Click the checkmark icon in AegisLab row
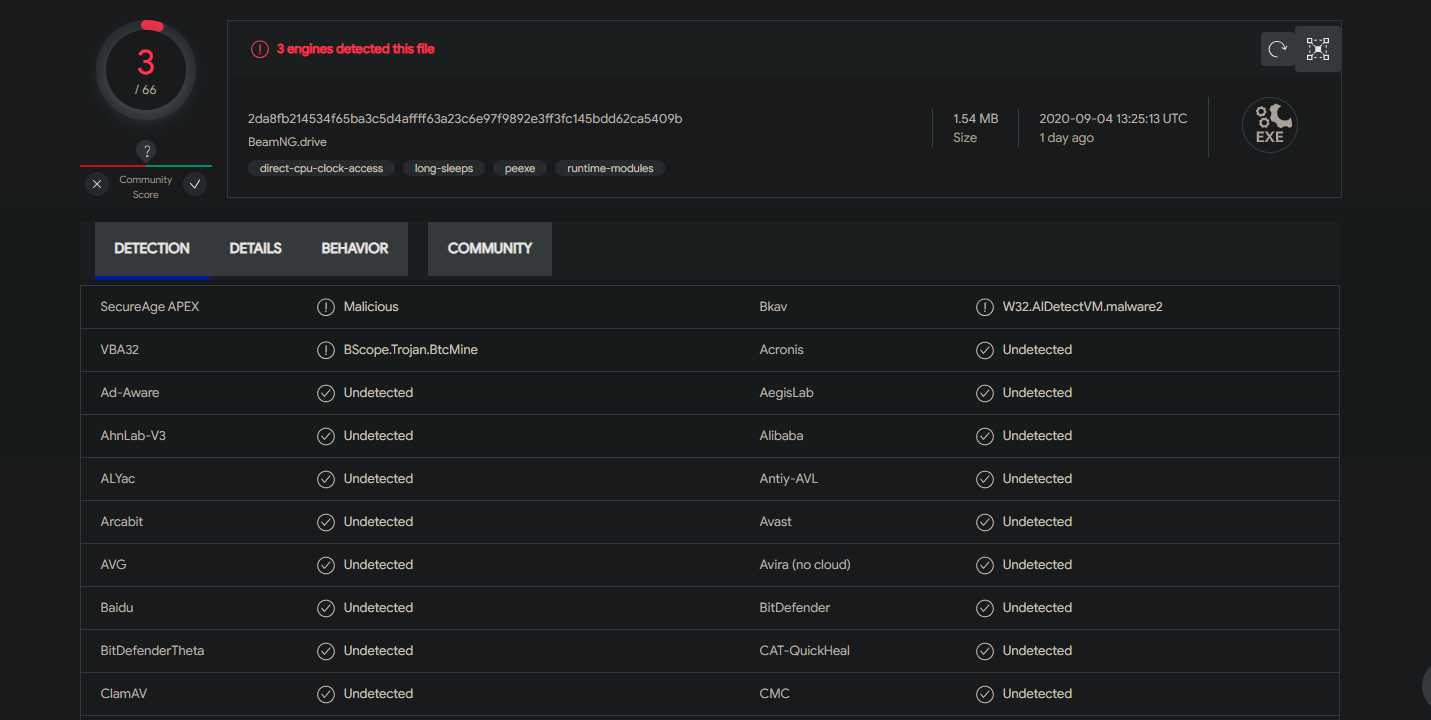The width and height of the screenshot is (1431, 720). [985, 393]
